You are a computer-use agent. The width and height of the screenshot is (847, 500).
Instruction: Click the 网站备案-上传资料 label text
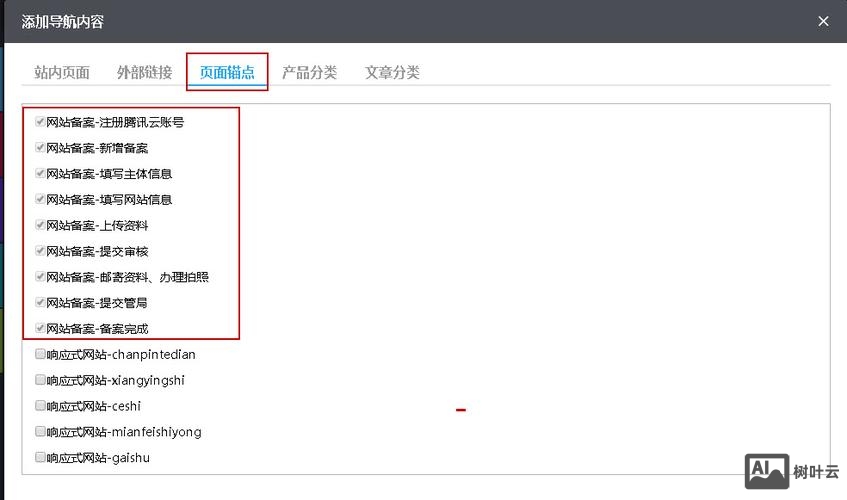(97, 225)
